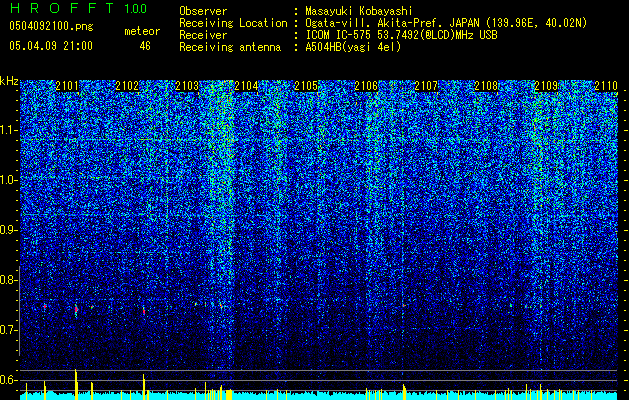This screenshot has width=629, height=400.
Task: Select the ICOM IC-575 receiver description
Action: coord(401,35)
